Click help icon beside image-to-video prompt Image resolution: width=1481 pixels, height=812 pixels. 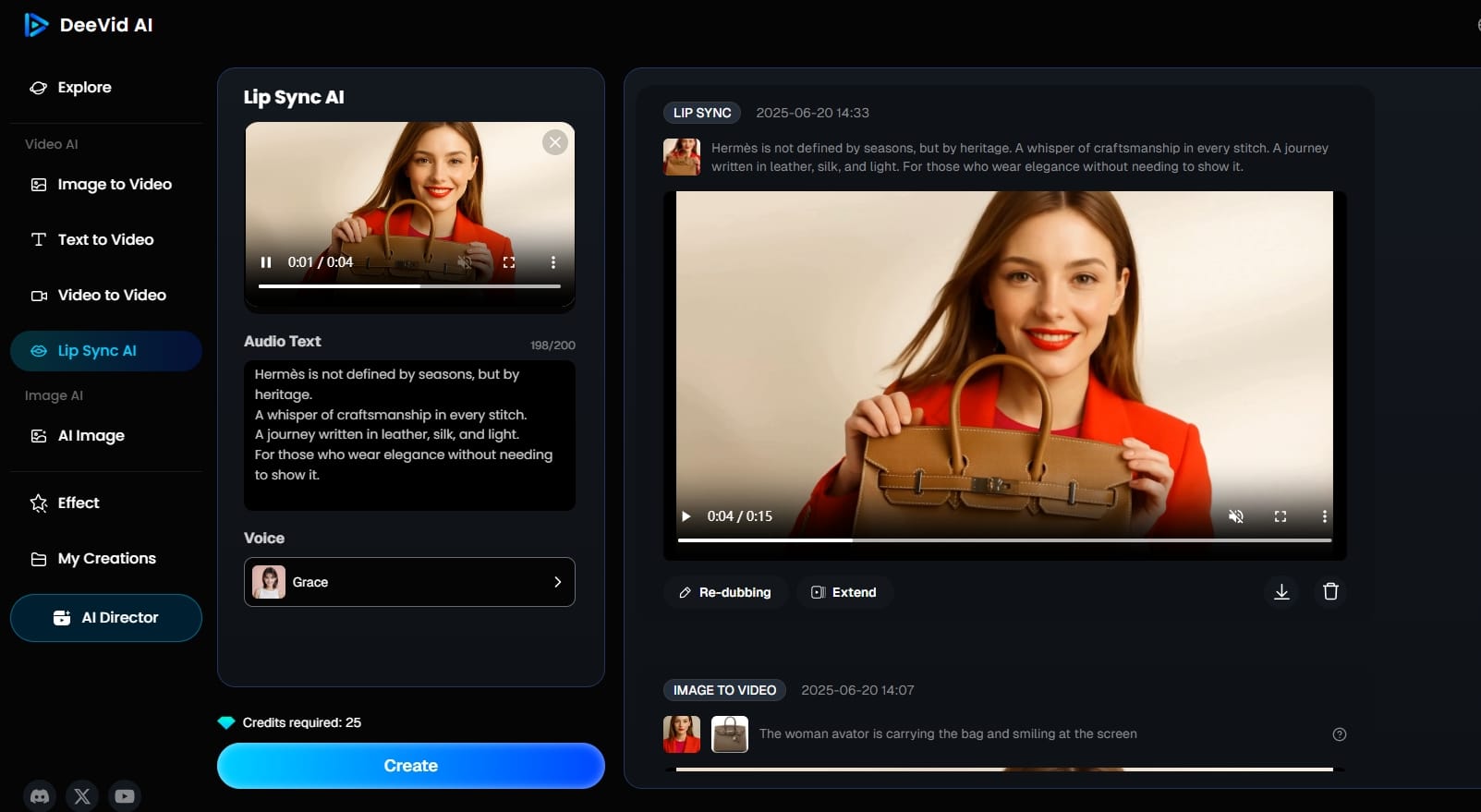point(1340,734)
